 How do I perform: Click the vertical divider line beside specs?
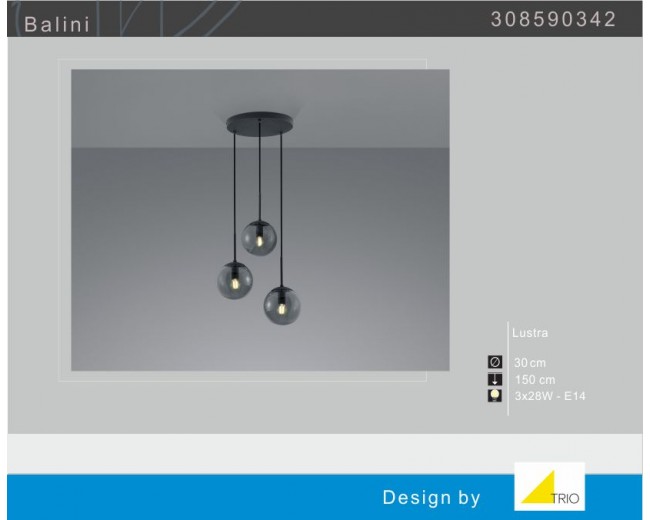(508, 370)
